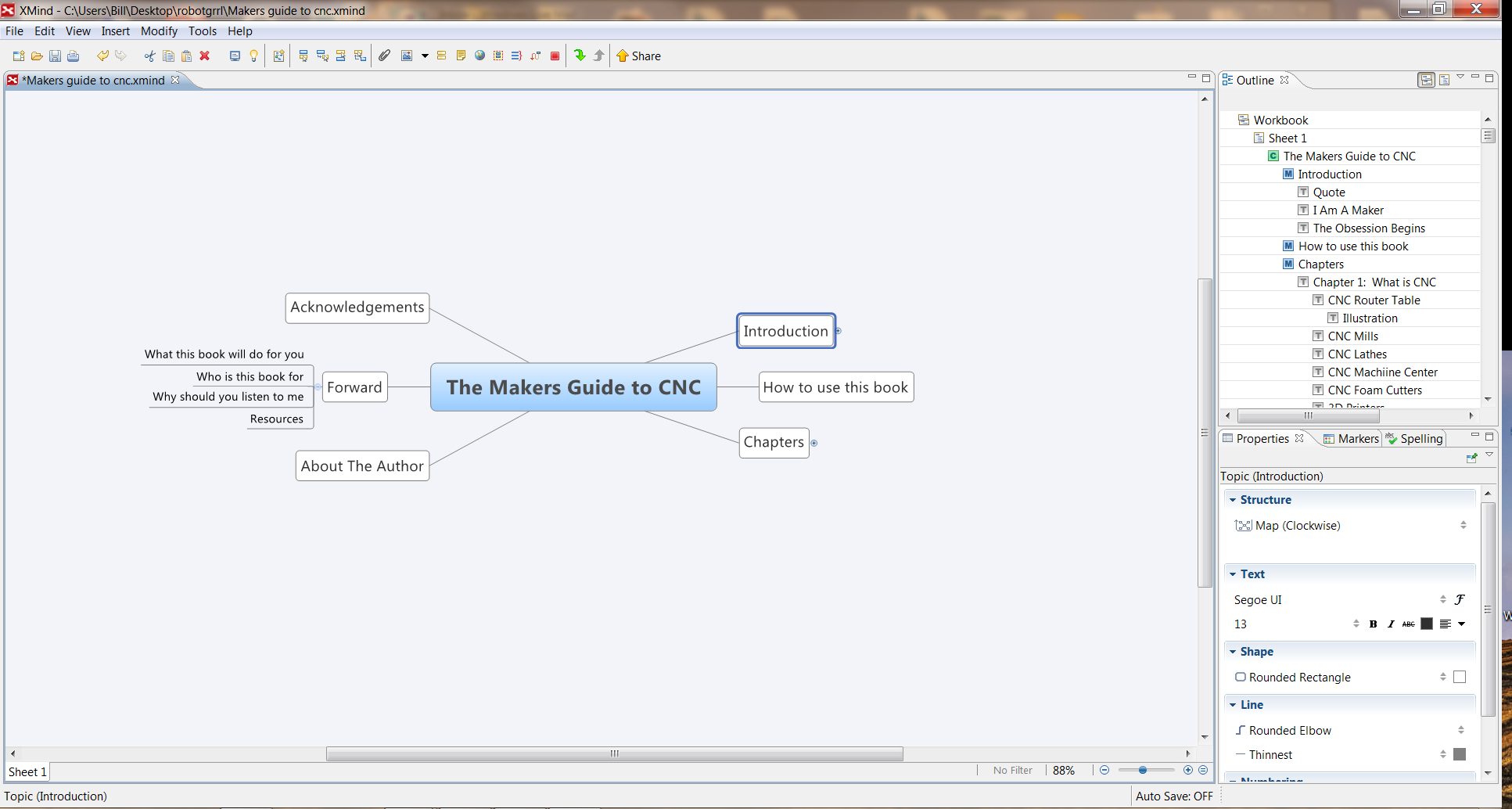Collapse the Chapters topic branch
Viewport: 1512px width, 809px height.
point(813,443)
